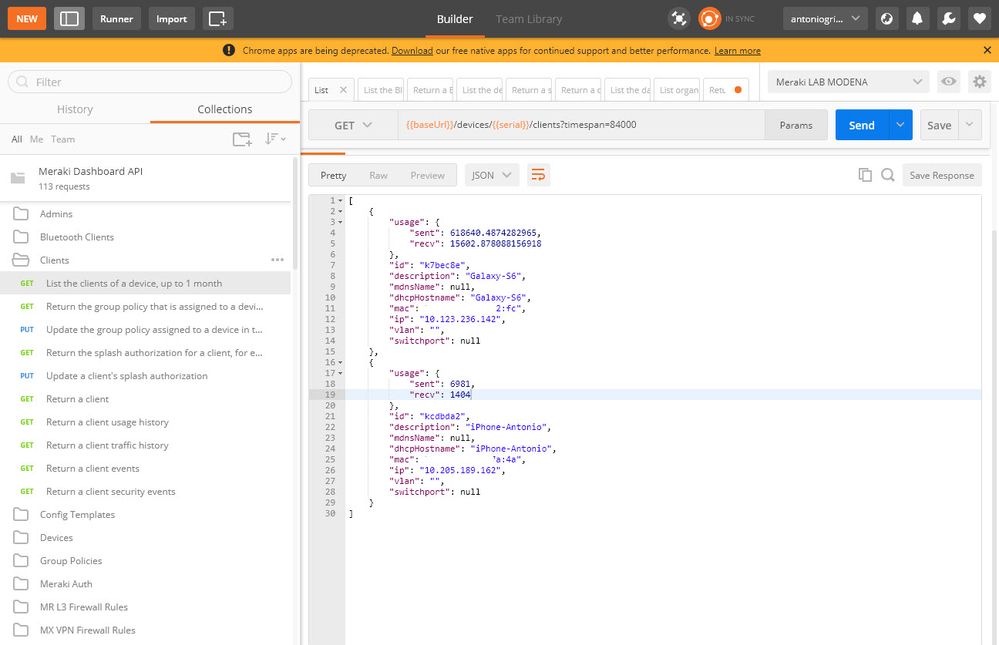Image resolution: width=999 pixels, height=645 pixels.
Task: Expand the Group Policies folder
Action: pyautogui.click(x=146, y=561)
